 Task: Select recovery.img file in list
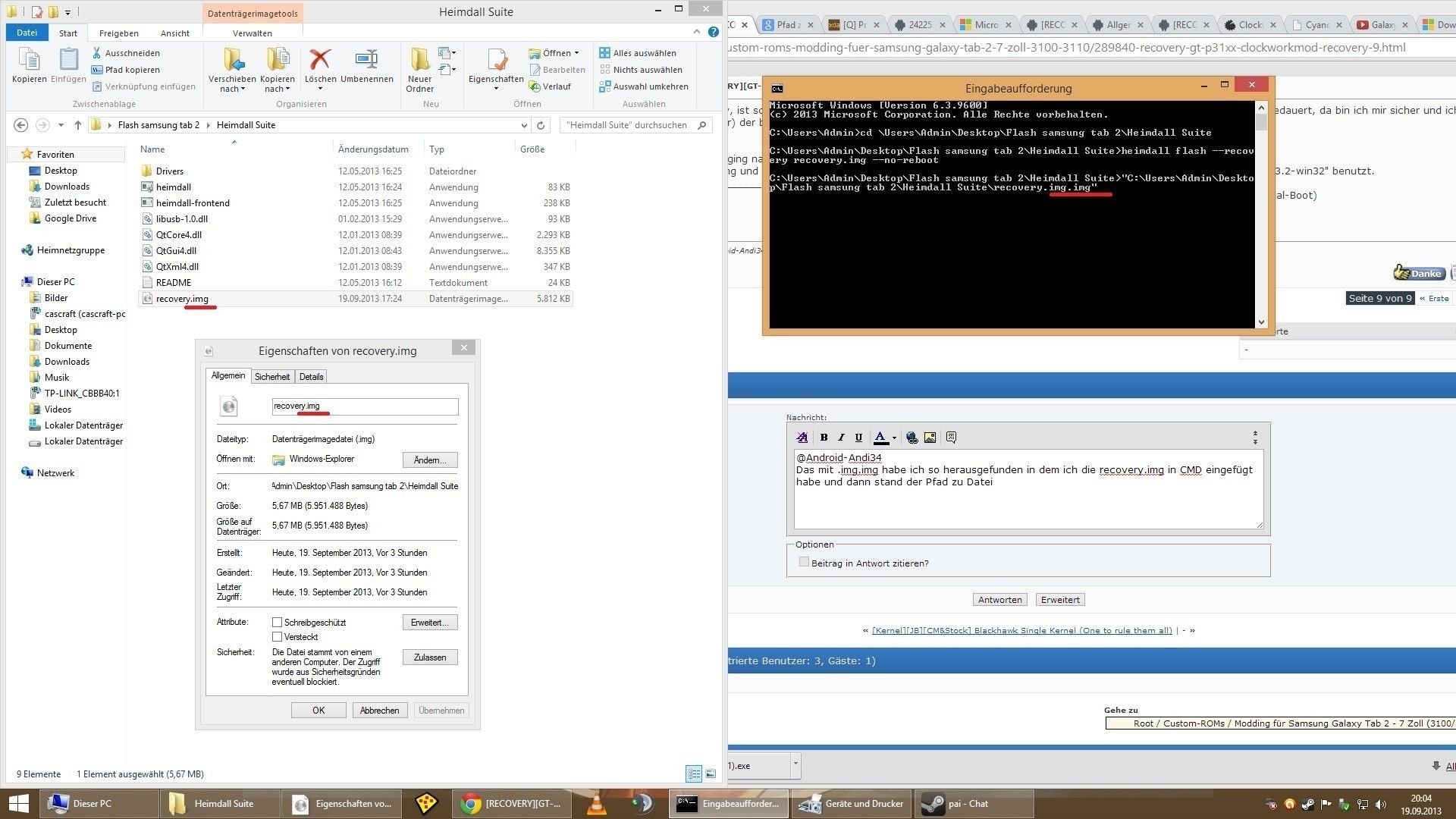tap(356, 299)
